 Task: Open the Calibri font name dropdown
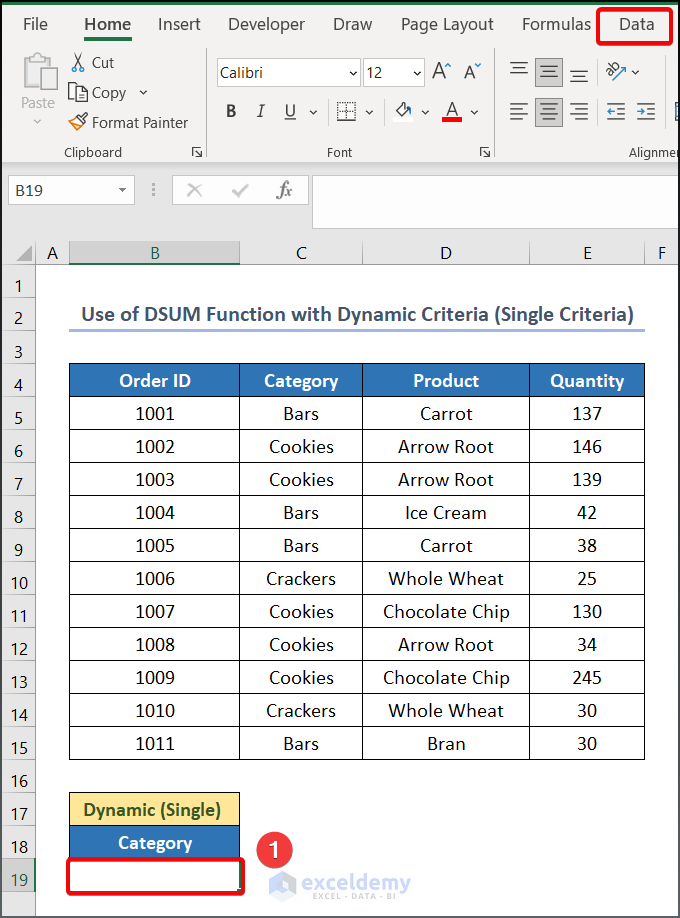click(354, 73)
